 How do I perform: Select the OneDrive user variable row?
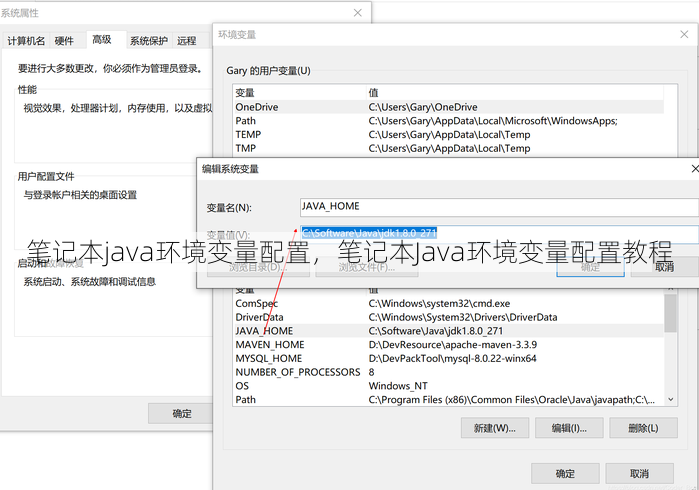point(449,107)
